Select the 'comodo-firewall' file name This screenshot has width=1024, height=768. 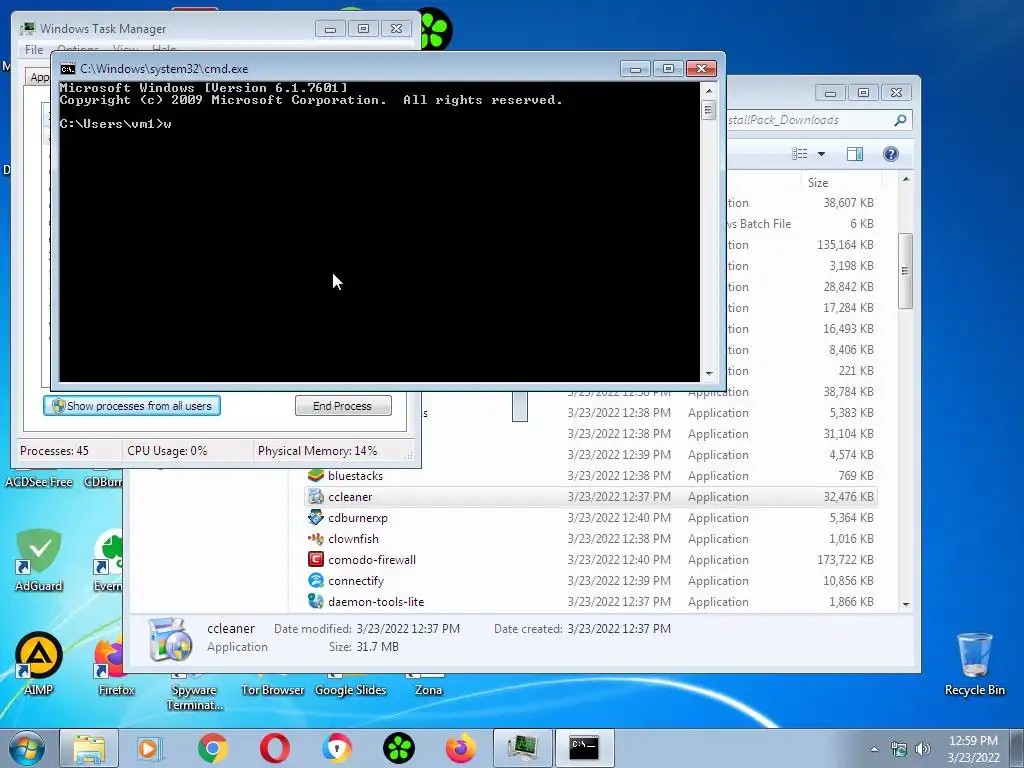point(372,560)
